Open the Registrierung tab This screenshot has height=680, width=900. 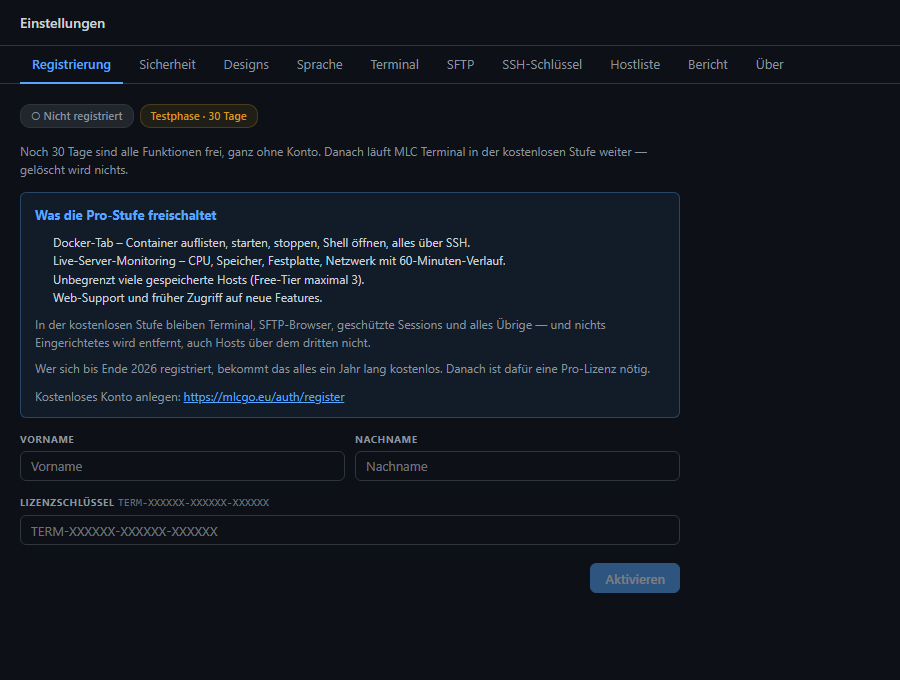71,65
